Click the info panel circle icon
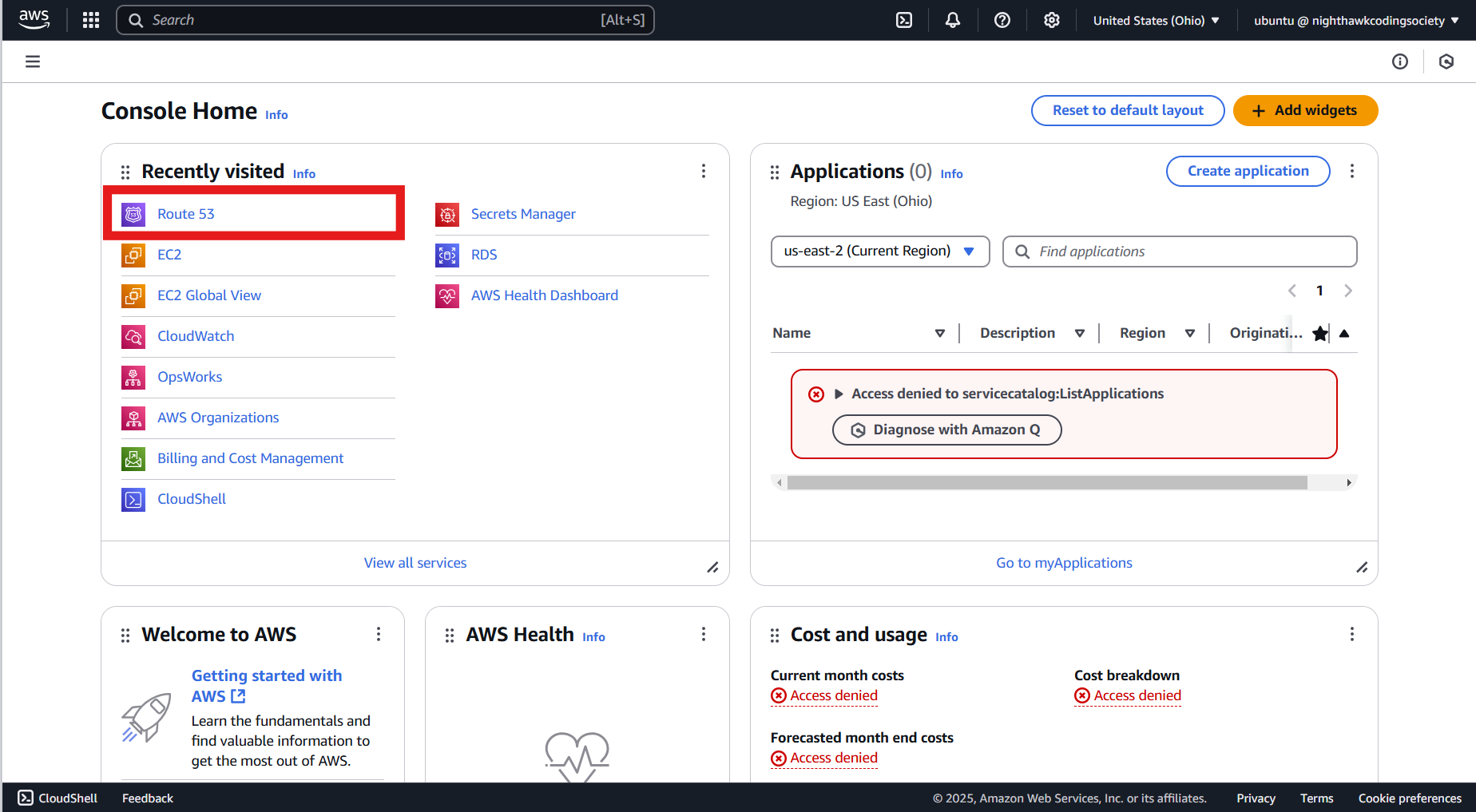Screen dimensions: 1476x812 pos(1400,61)
